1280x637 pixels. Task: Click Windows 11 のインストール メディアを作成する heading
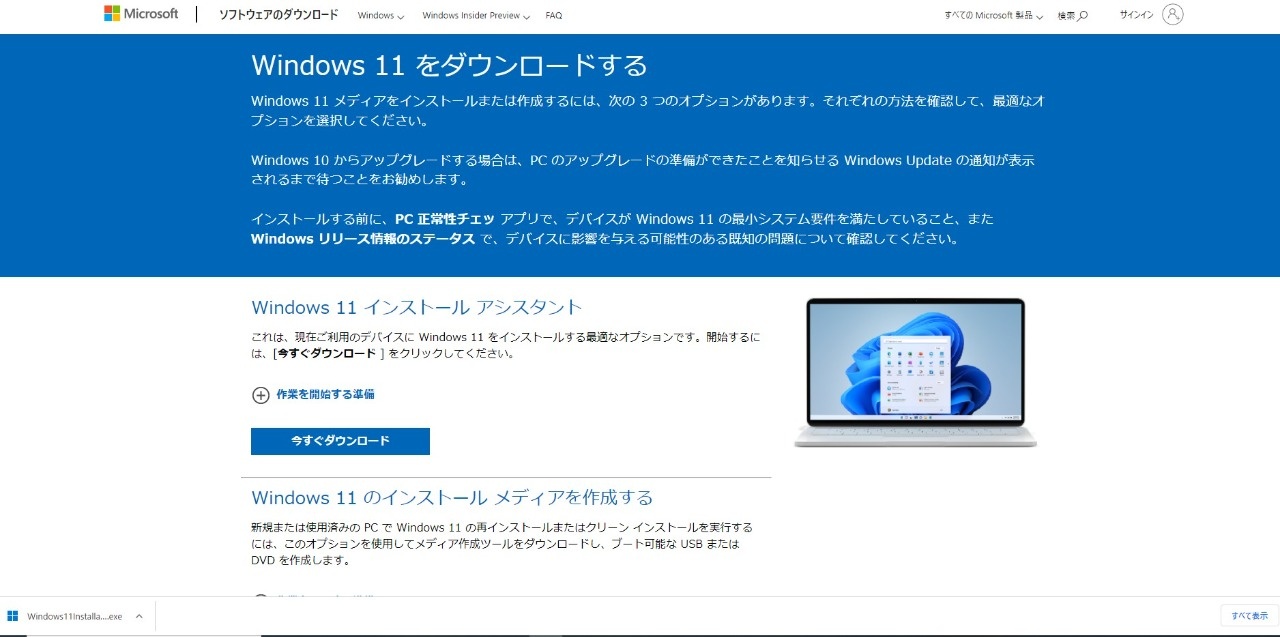pyautogui.click(x=452, y=497)
